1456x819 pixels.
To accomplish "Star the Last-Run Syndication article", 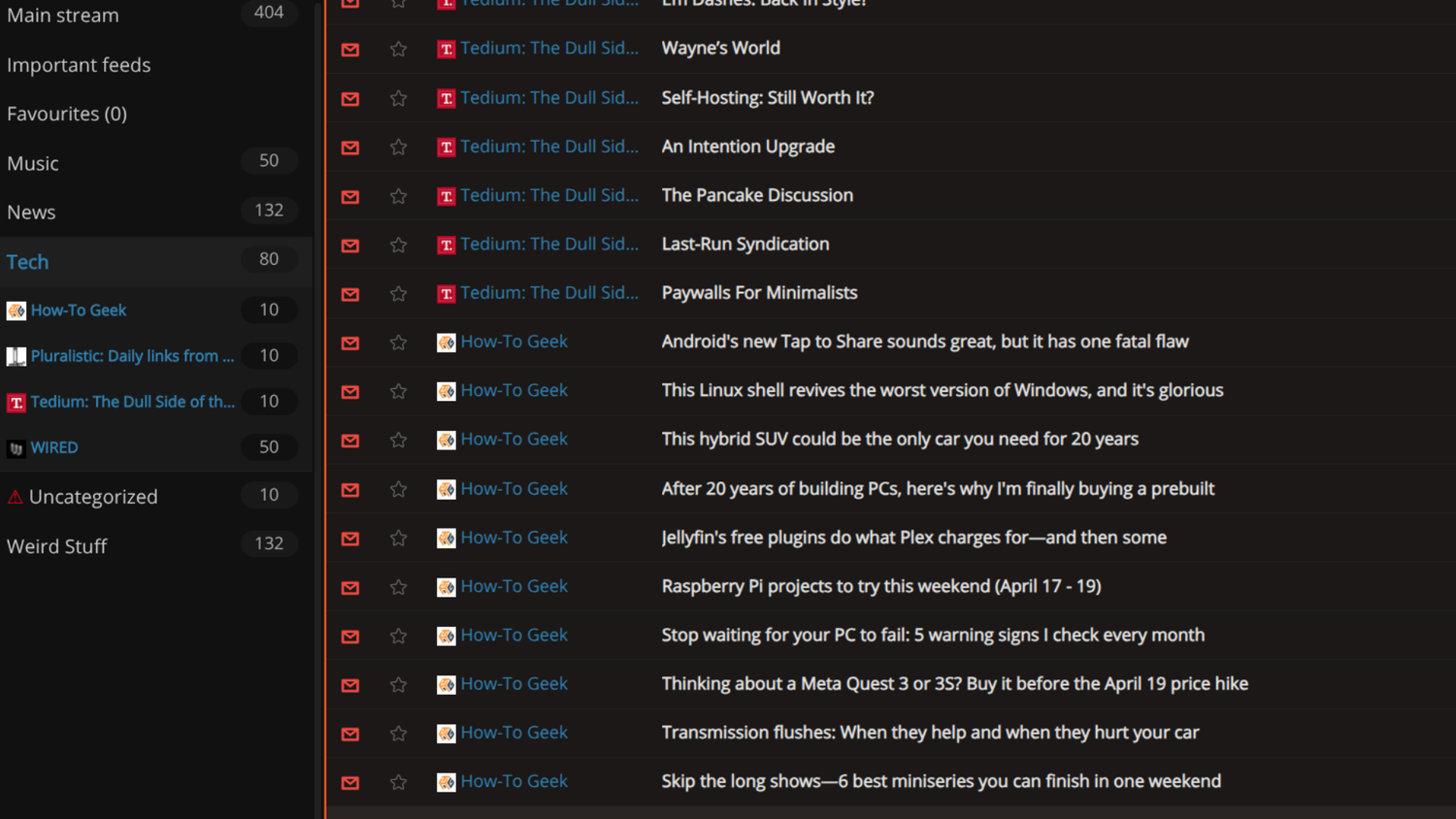I will click(x=398, y=245).
